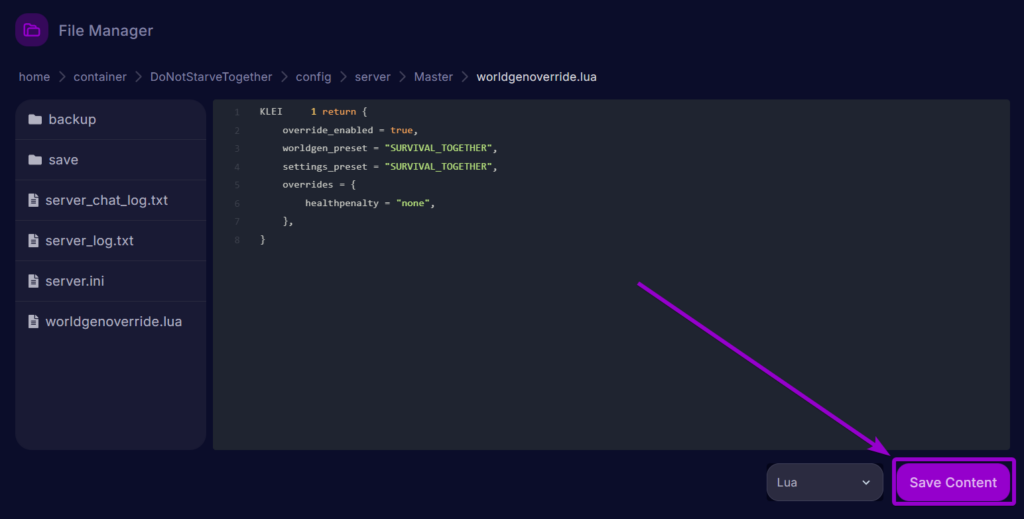Open the Lua language dropdown

823,482
